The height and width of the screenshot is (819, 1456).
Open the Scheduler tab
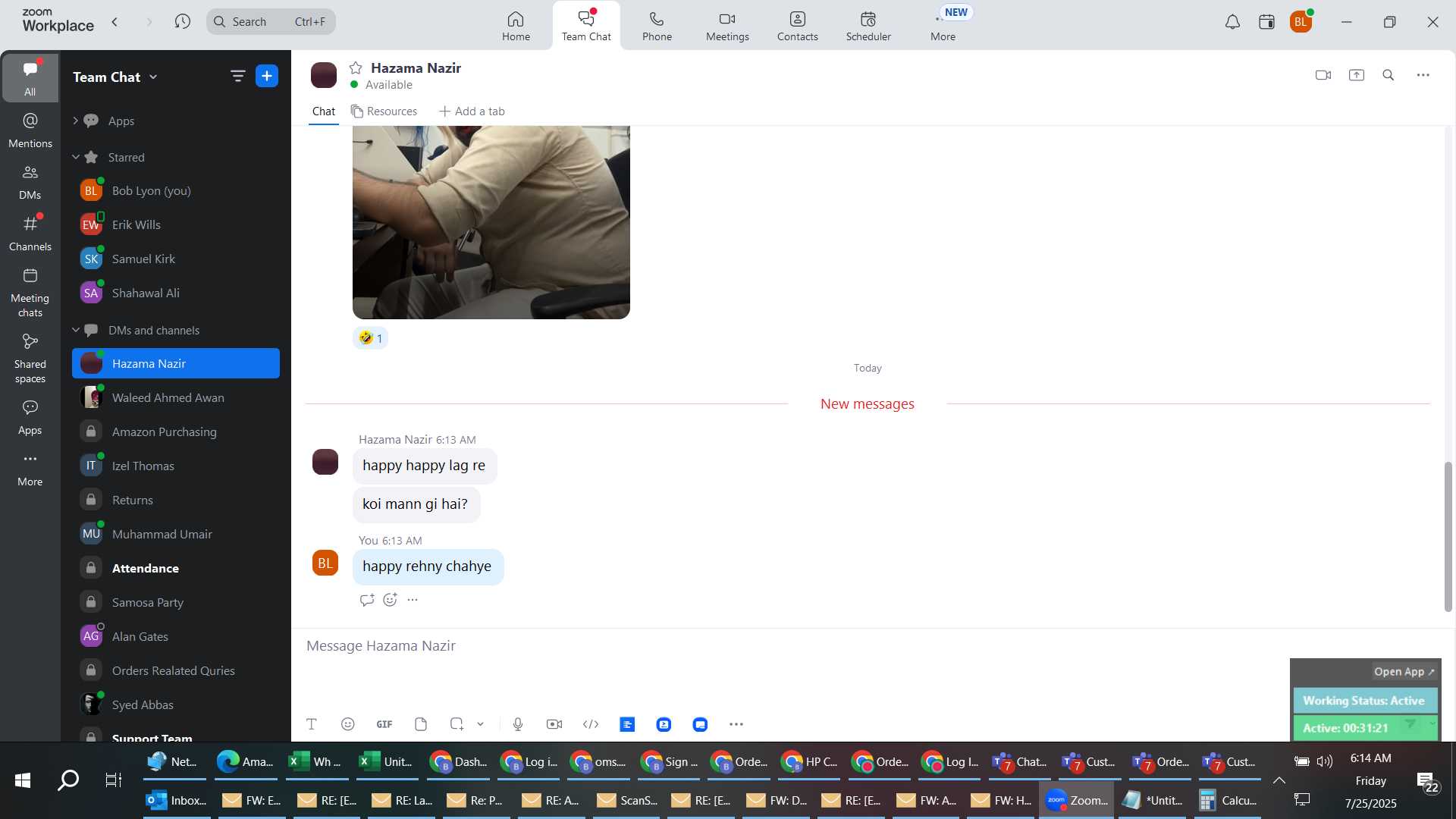(x=868, y=26)
